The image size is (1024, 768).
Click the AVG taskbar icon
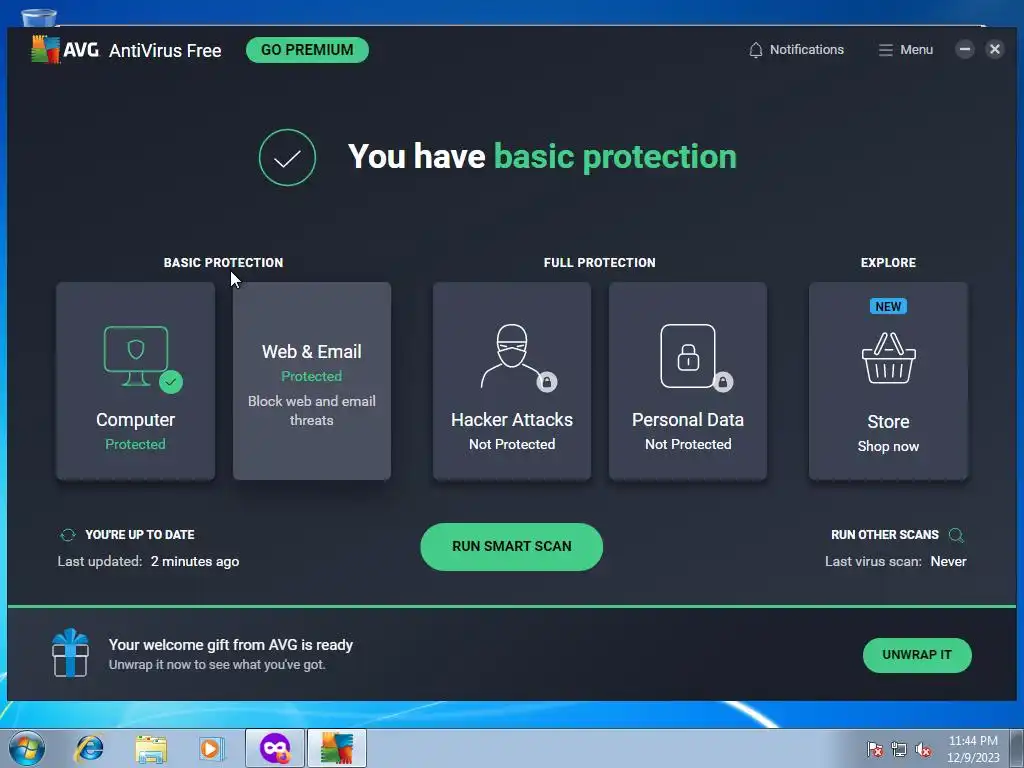[x=337, y=748]
